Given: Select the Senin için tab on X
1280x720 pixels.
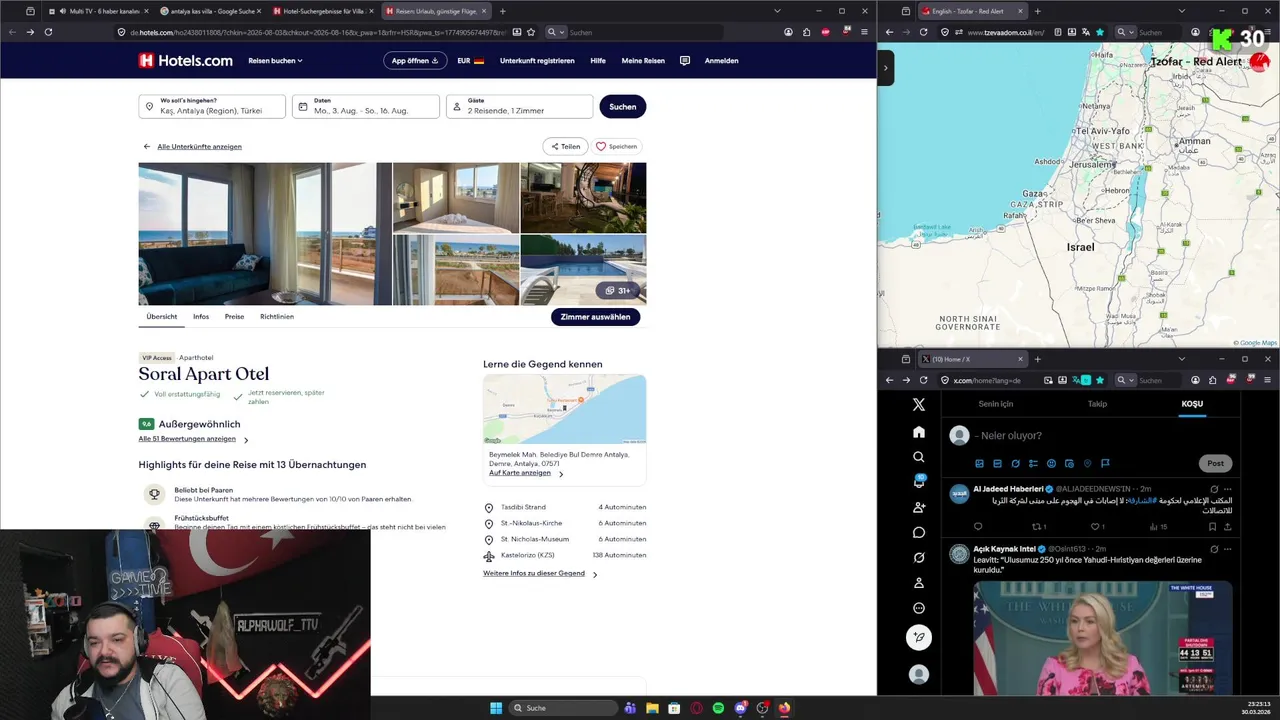Looking at the screenshot, I should coord(996,404).
